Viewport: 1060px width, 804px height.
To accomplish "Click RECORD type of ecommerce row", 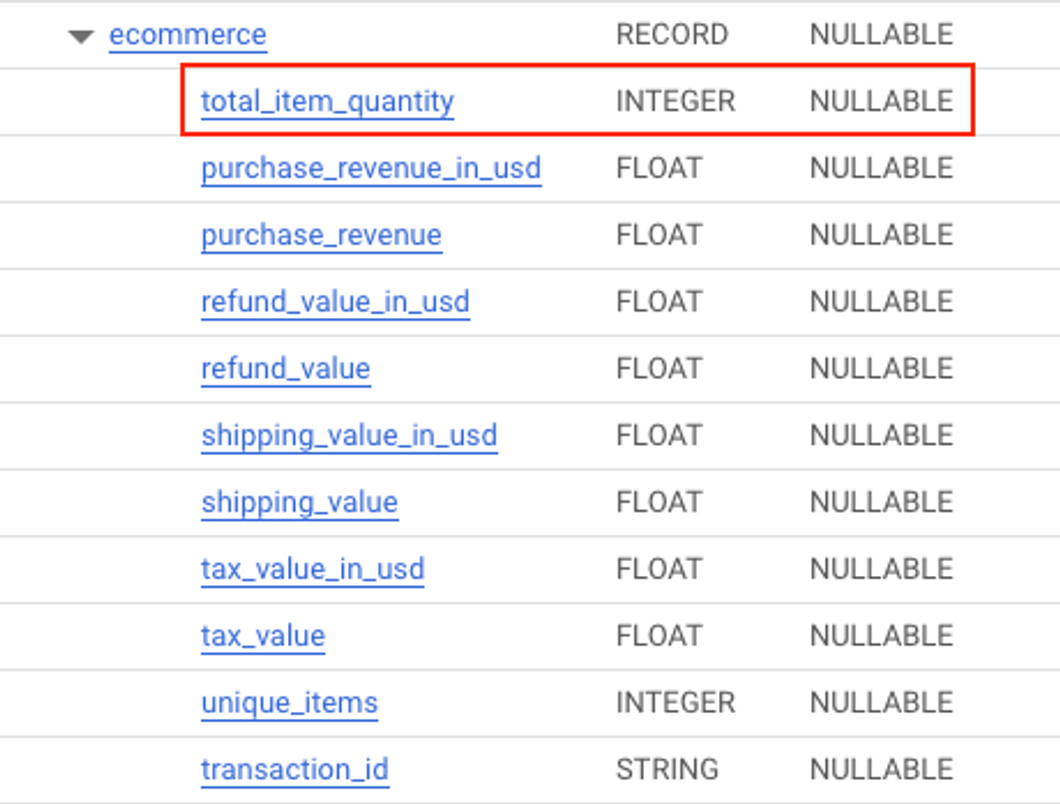I will pyautogui.click(x=672, y=34).
